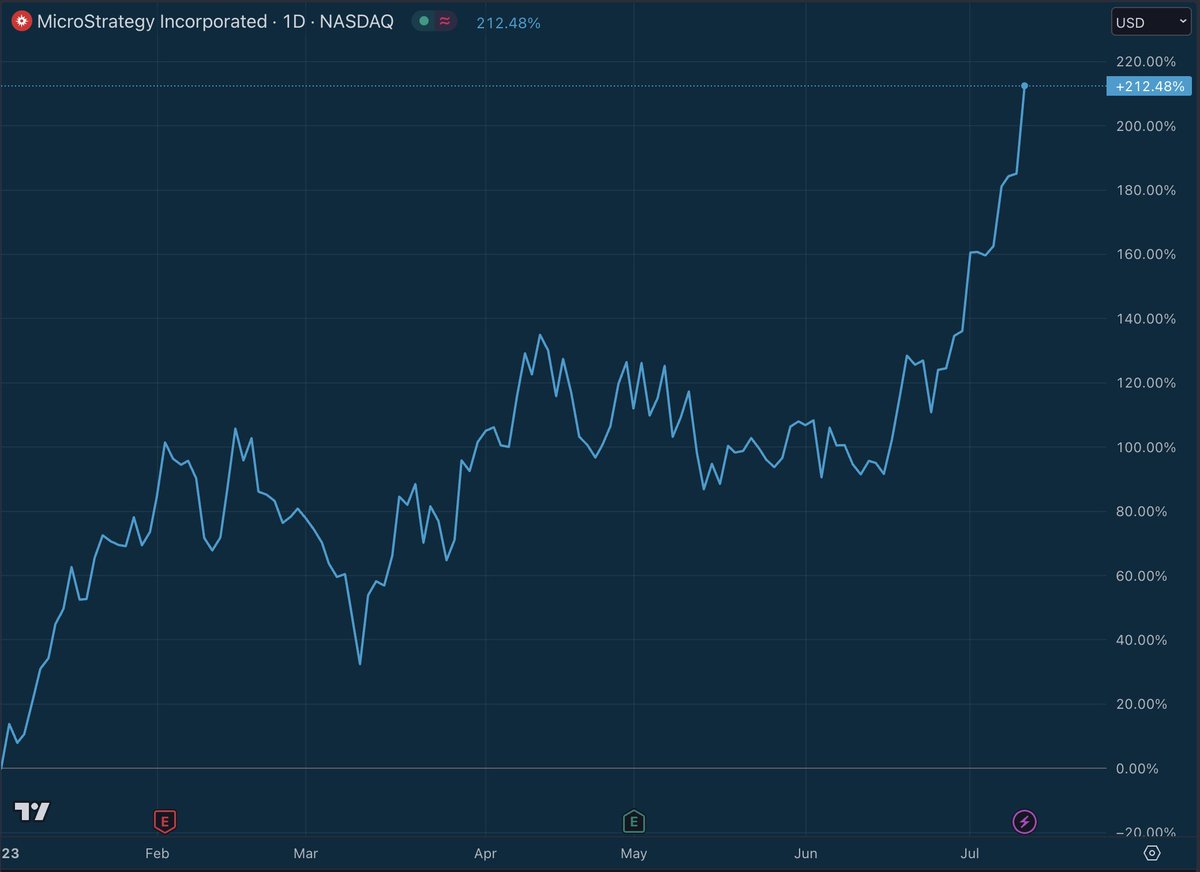Click the 100.00% axis label

pos(1146,447)
